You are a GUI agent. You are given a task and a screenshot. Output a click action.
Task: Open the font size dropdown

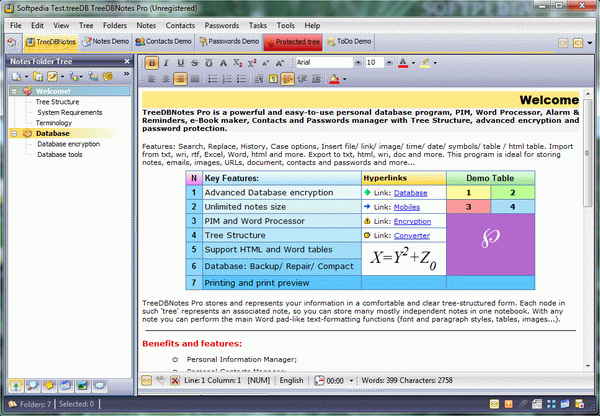tap(390, 62)
